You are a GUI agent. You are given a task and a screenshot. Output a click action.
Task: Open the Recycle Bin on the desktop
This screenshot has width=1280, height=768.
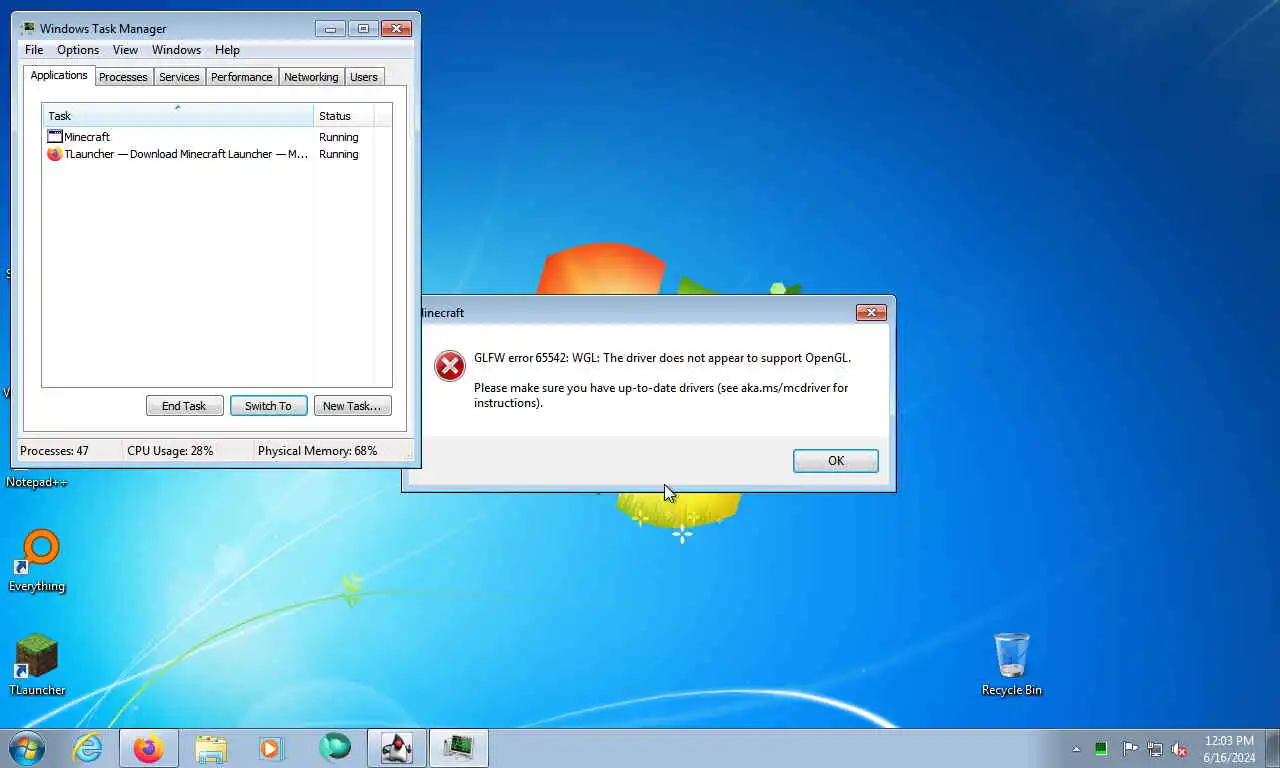pyautogui.click(x=1011, y=664)
